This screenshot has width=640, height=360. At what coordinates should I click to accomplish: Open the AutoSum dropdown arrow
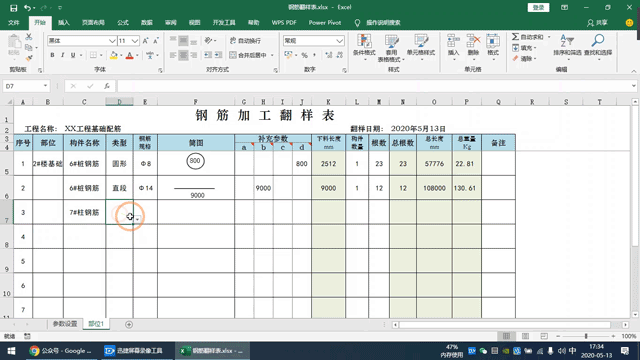(x=549, y=37)
